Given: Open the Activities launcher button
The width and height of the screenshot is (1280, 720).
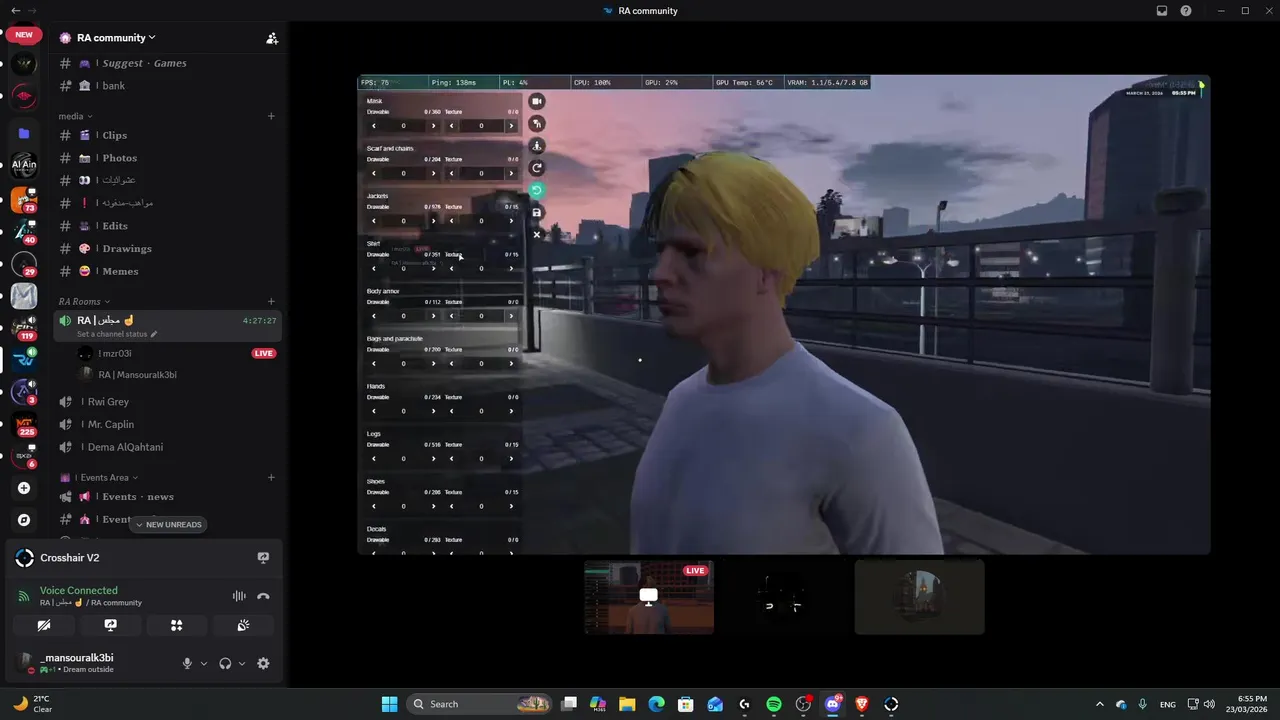Looking at the screenshot, I should pyautogui.click(x=177, y=625).
